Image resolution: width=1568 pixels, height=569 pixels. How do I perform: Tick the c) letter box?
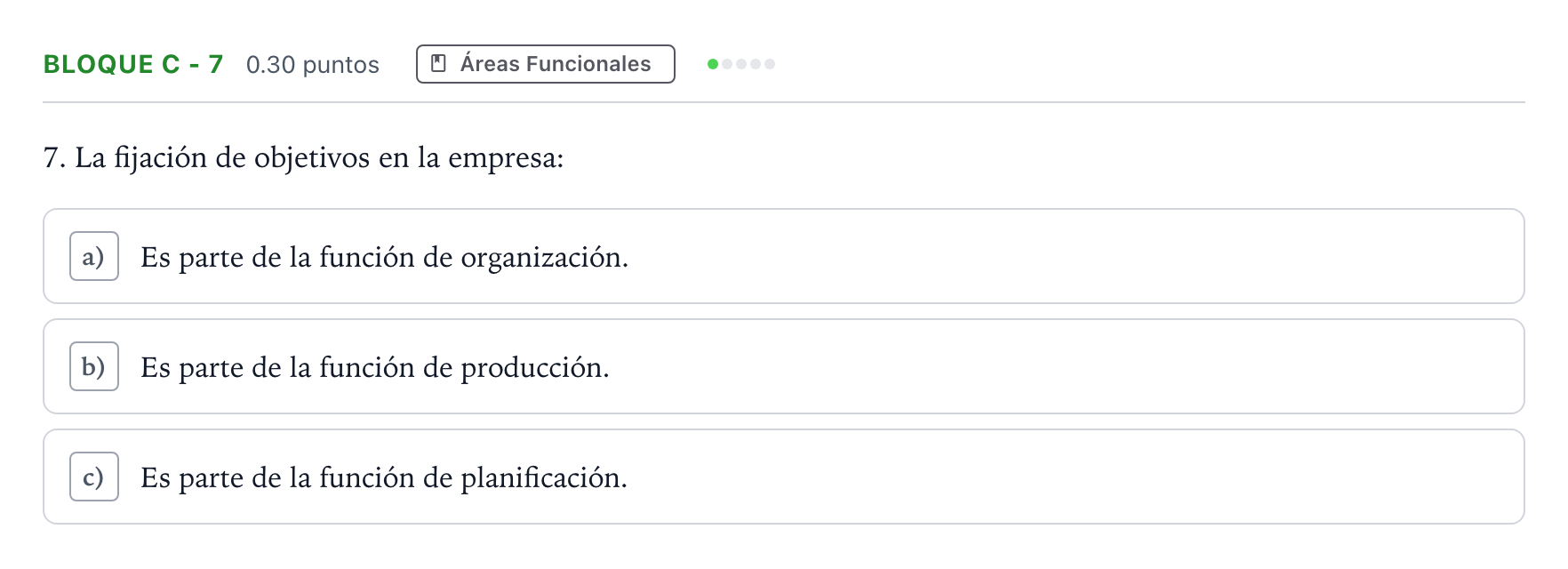point(94,477)
